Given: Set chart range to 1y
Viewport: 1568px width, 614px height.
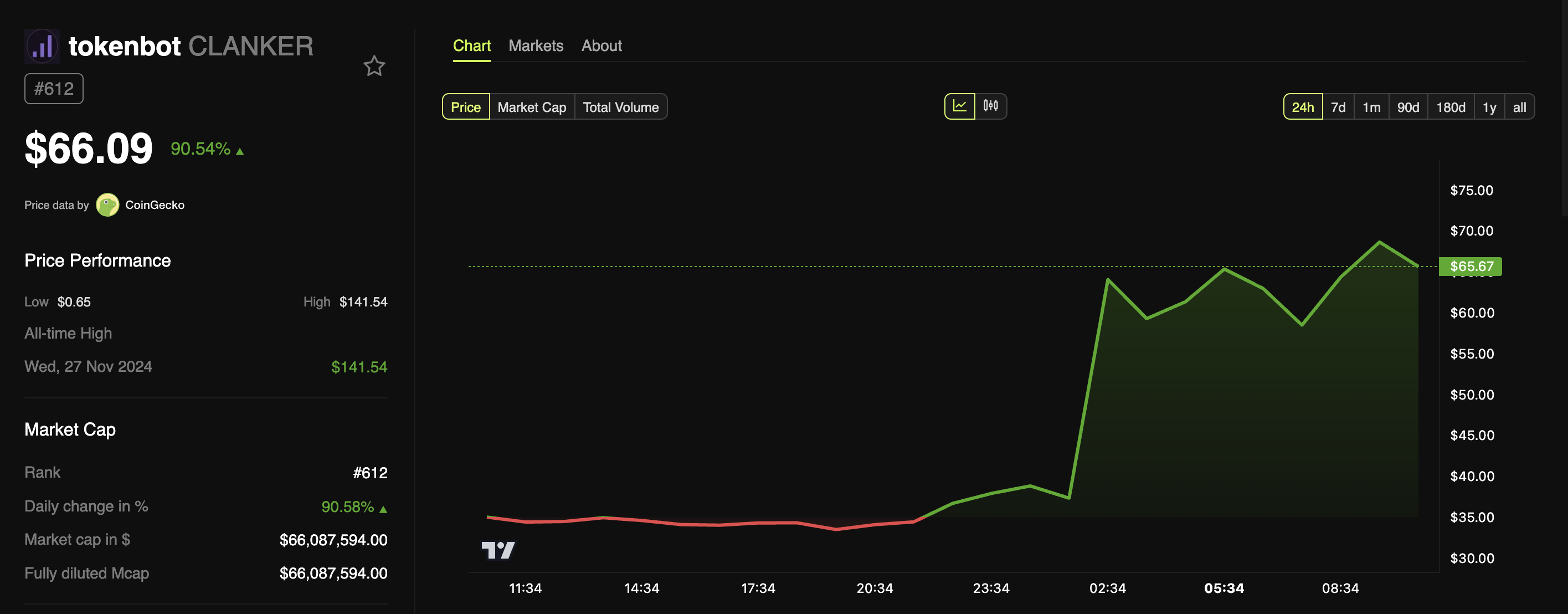Looking at the screenshot, I should coord(1489,107).
